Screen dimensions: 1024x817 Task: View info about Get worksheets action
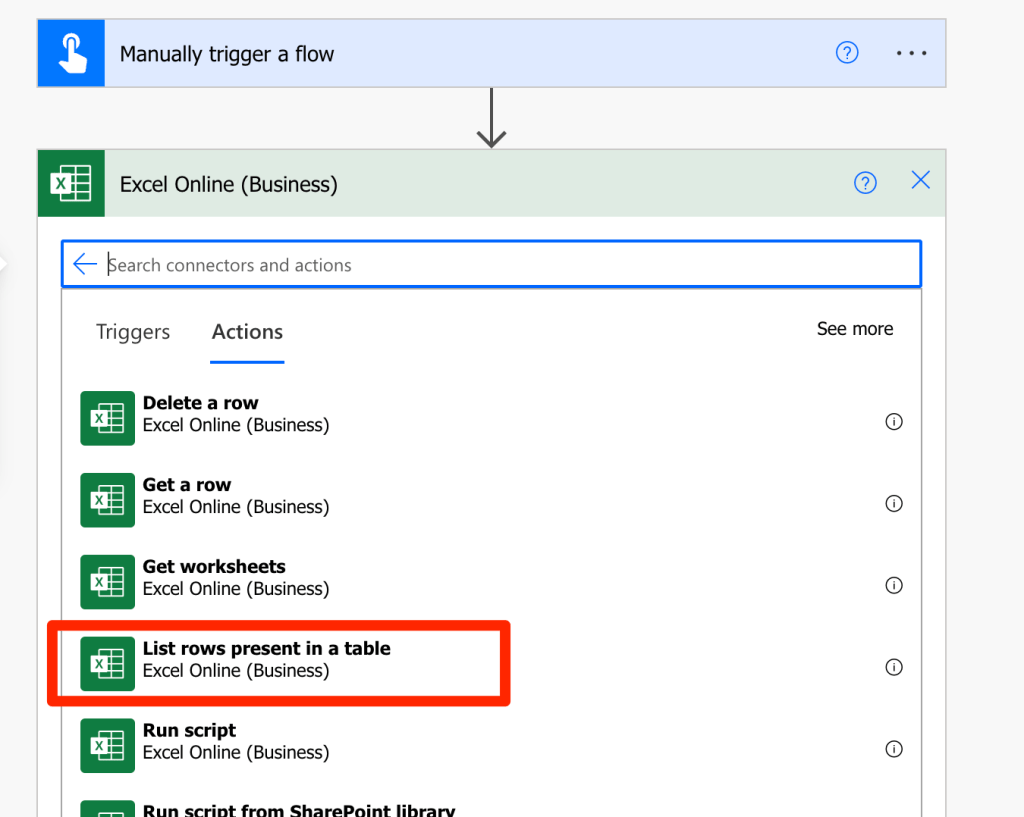894,585
